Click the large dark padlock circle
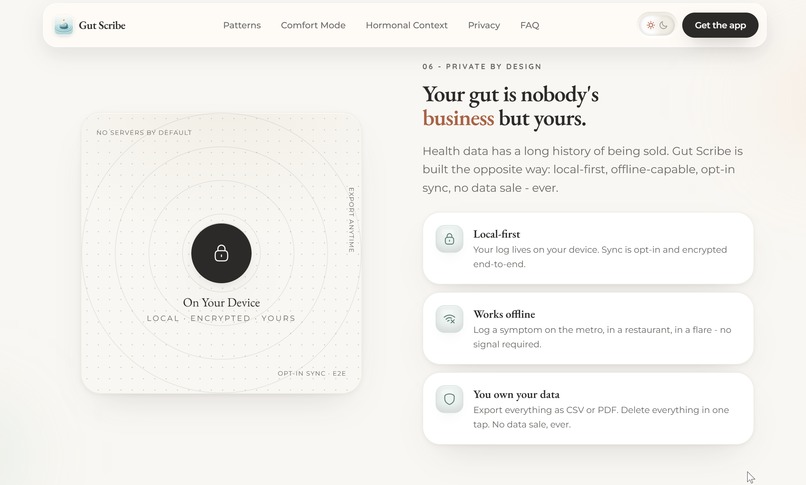This screenshot has height=485, width=806. coord(222,253)
